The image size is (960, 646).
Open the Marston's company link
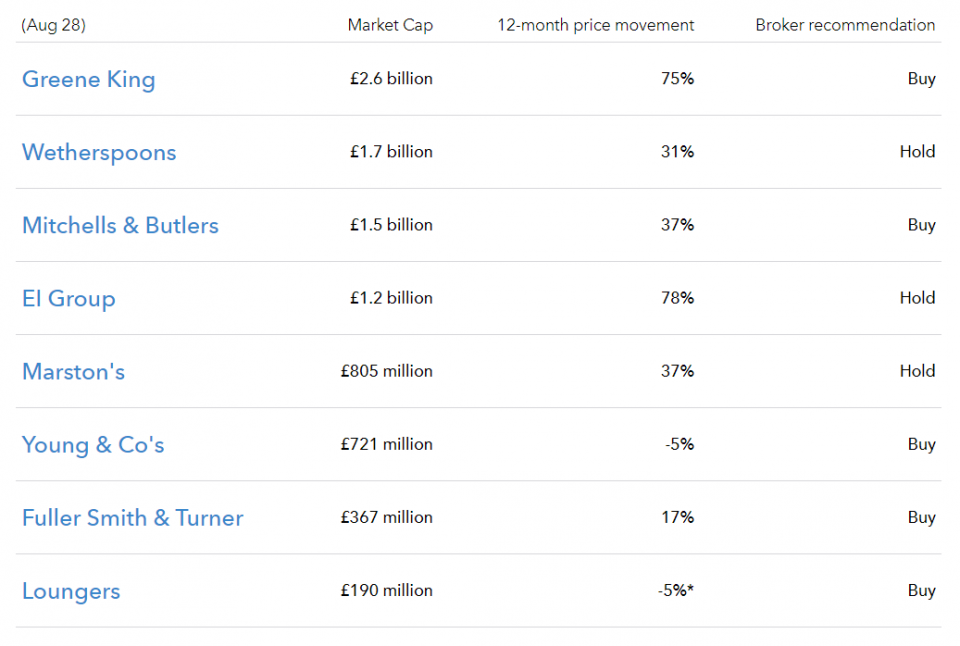tap(73, 372)
